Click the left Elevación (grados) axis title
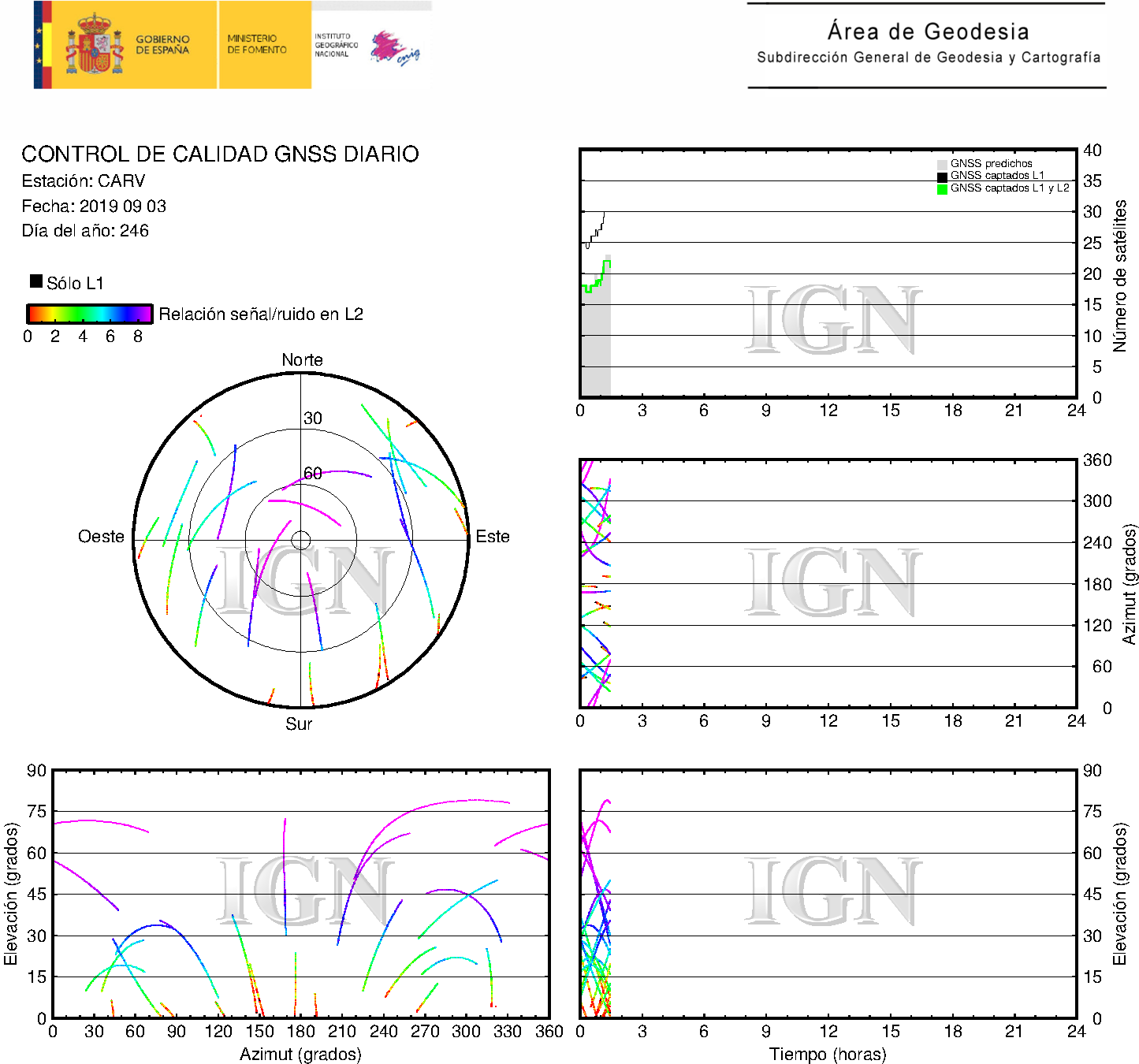Image resolution: width=1139 pixels, height=1064 pixels. tap(11, 894)
